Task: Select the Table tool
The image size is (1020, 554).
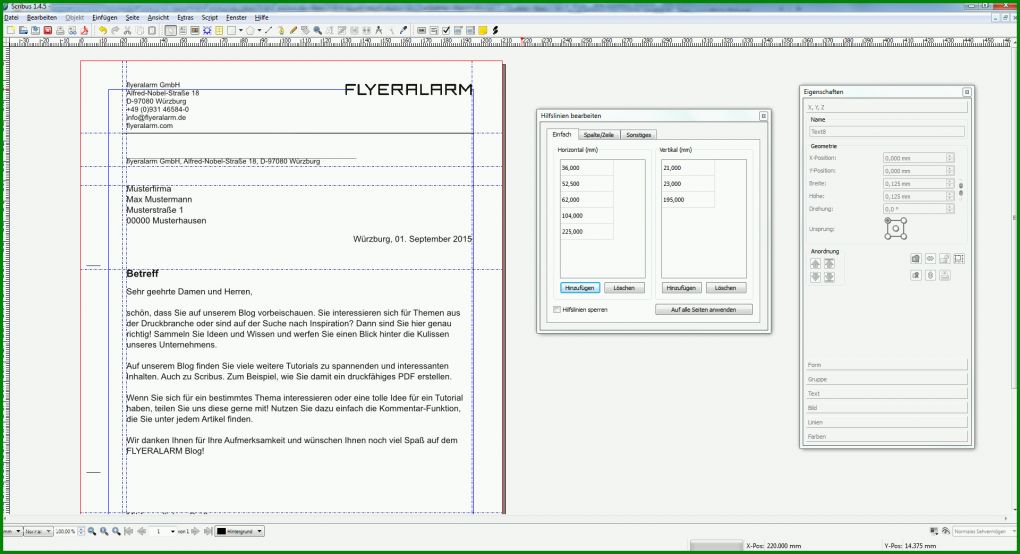Action: coord(219,30)
